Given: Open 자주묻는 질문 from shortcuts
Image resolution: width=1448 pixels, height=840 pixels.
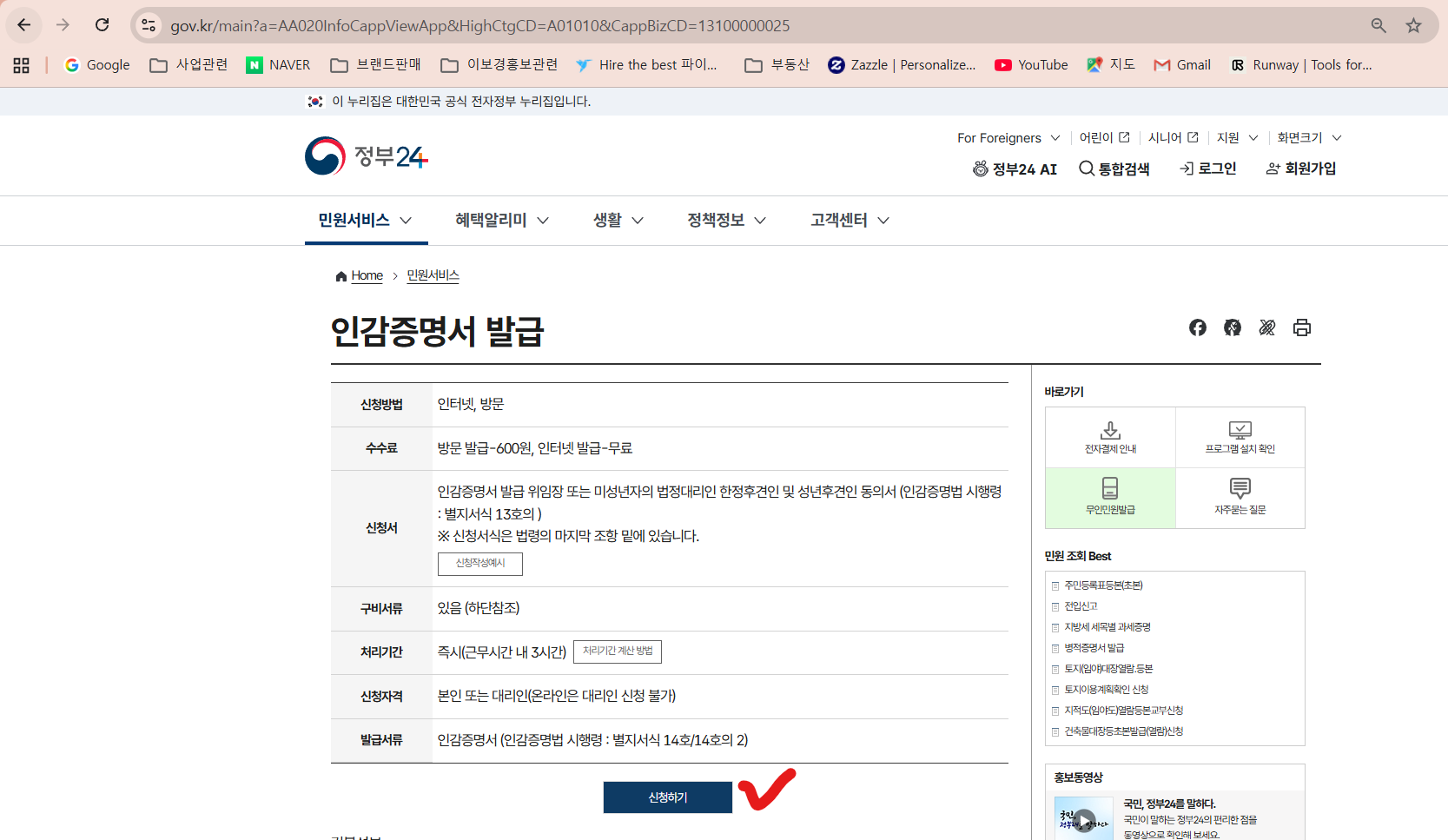Looking at the screenshot, I should pyautogui.click(x=1240, y=497).
